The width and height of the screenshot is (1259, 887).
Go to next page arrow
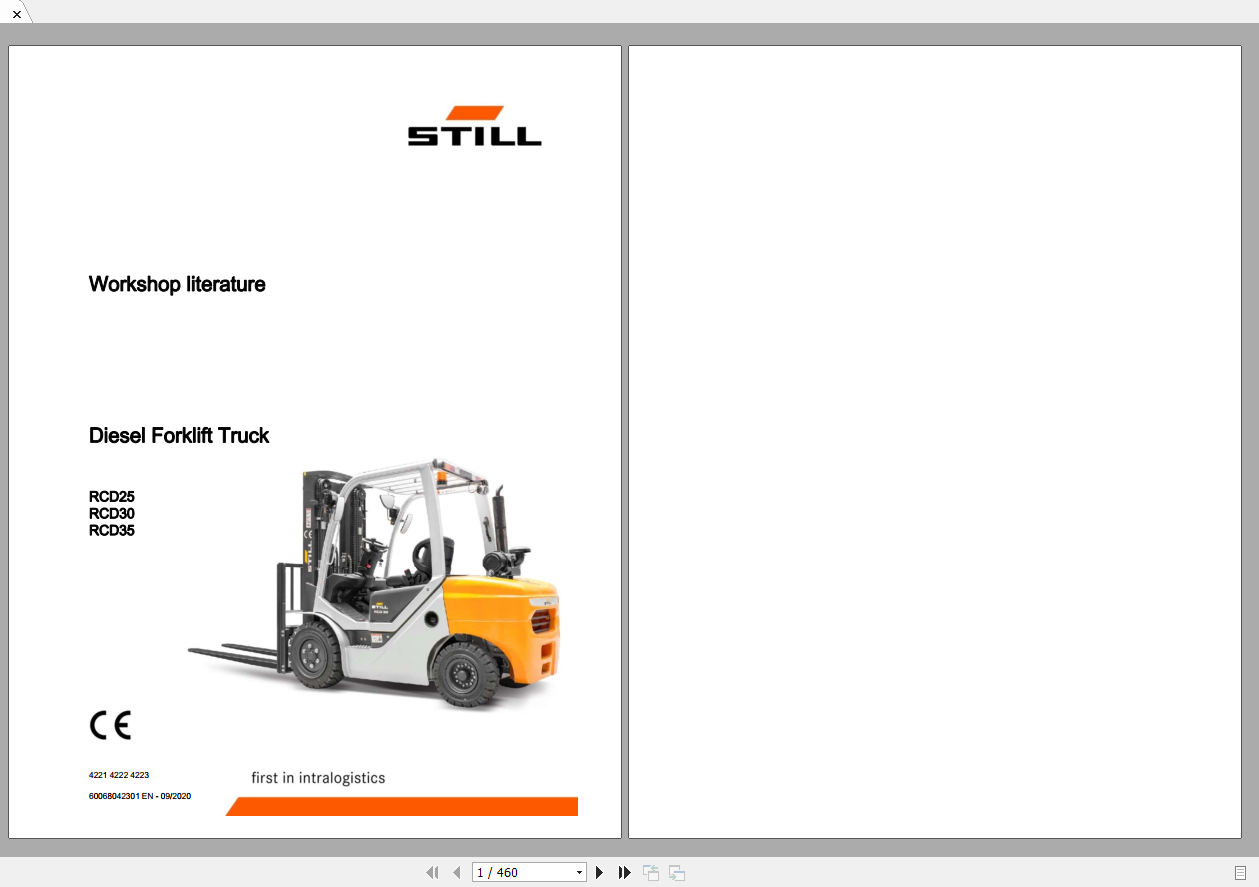tap(599, 873)
